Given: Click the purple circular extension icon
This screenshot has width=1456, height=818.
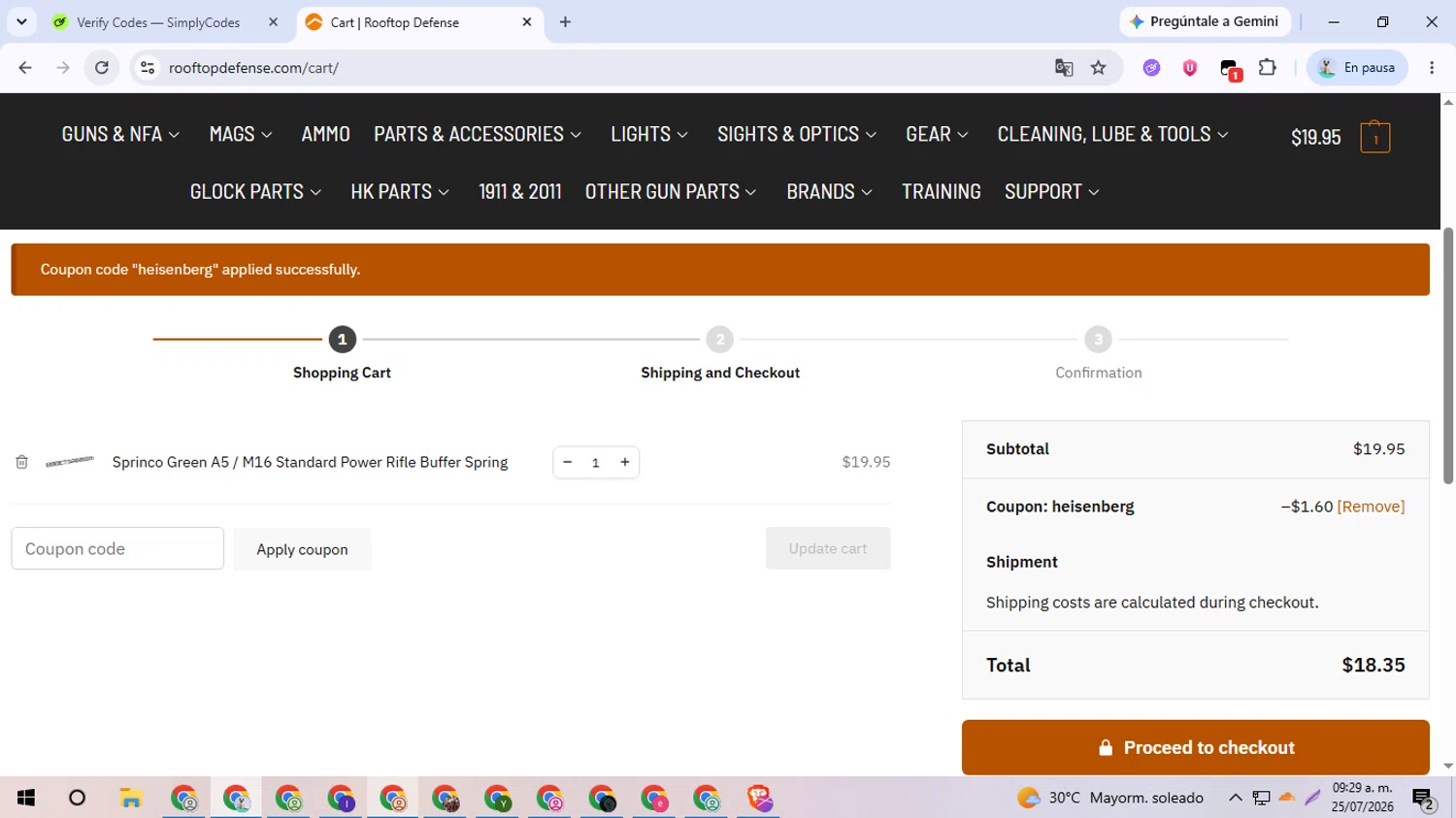Looking at the screenshot, I should tap(1152, 68).
